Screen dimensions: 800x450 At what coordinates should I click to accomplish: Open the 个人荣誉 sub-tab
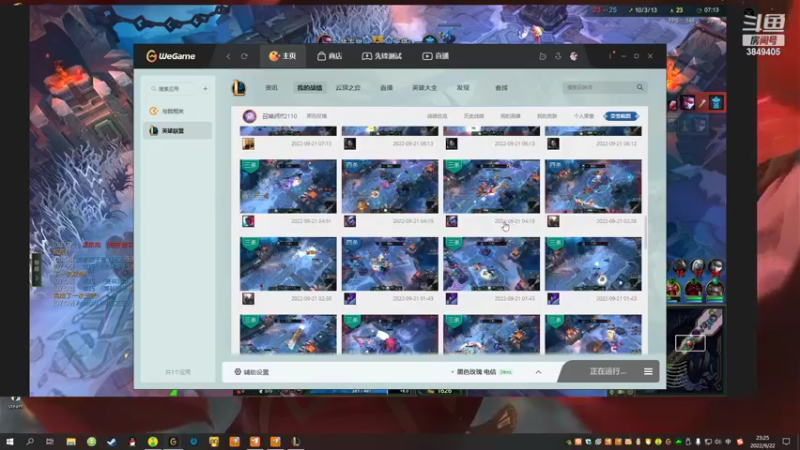click(584, 116)
